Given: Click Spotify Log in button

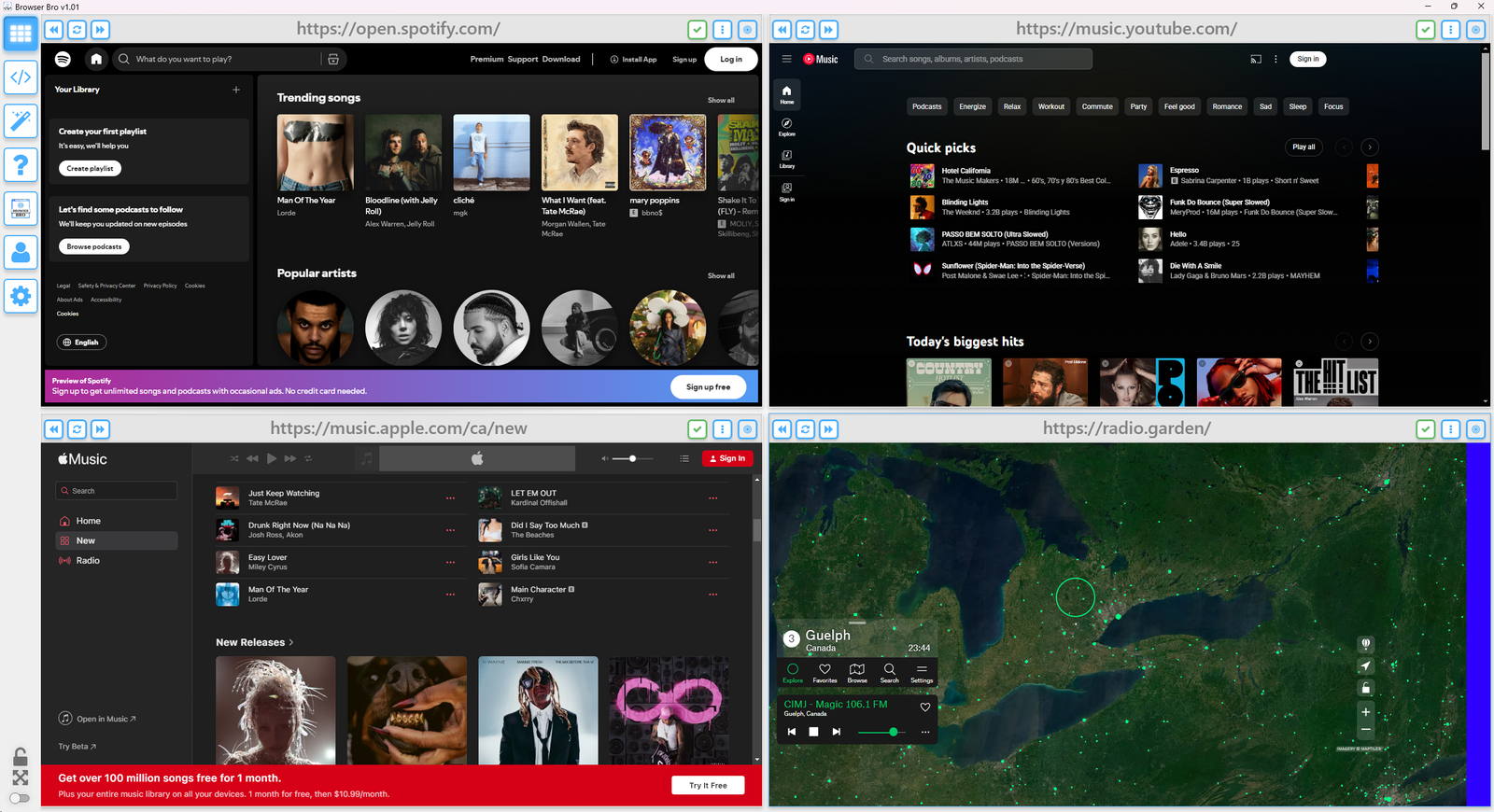Looking at the screenshot, I should [x=731, y=59].
